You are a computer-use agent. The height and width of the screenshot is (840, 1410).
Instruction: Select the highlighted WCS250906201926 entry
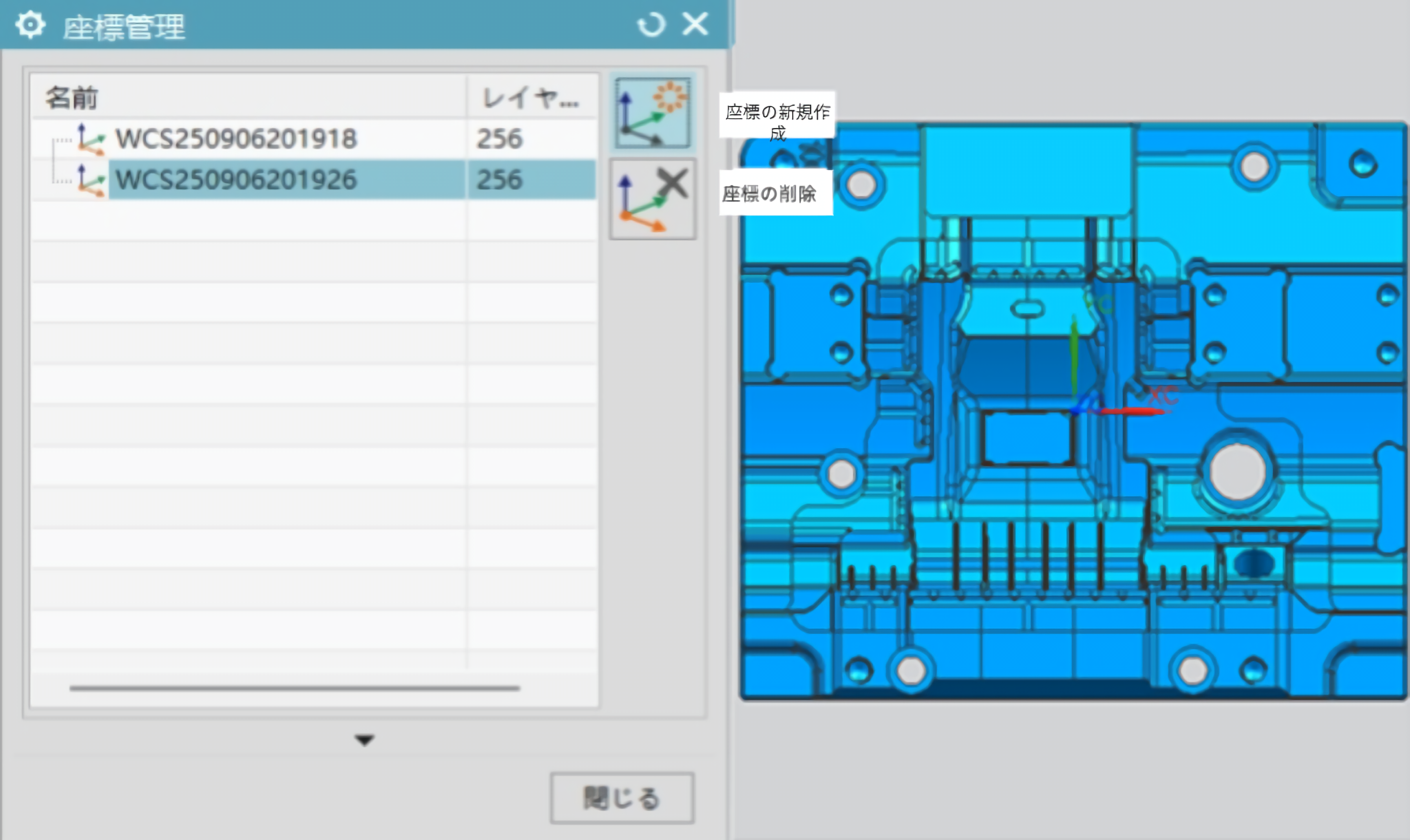coord(236,180)
